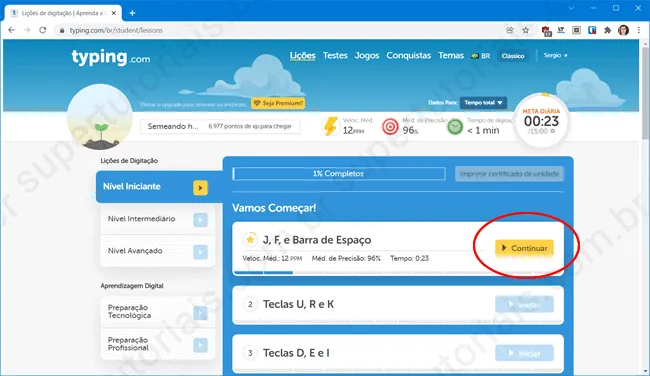The width and height of the screenshot is (650, 376).
Task: Click the number 2 lesson badge
Action: 250,304
